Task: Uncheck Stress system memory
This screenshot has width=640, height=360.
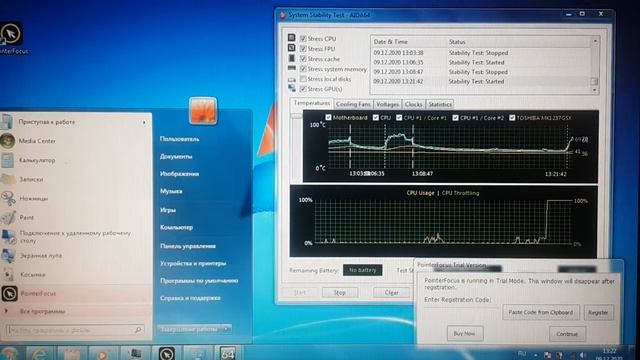Action: (303, 69)
